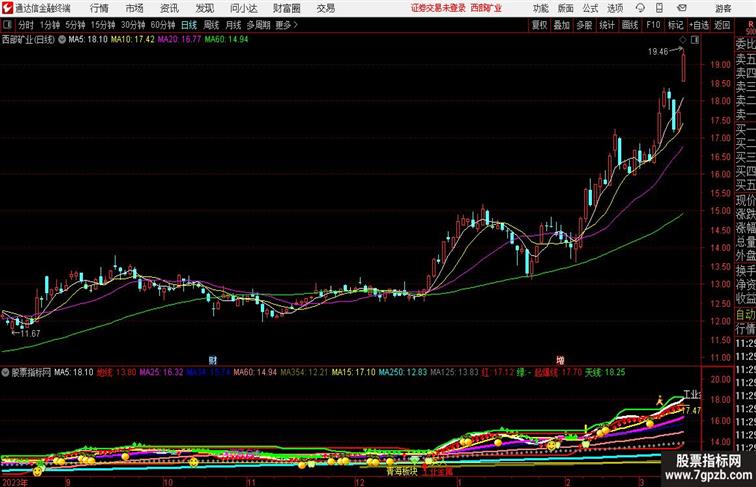Viewport: 756px width, 487px height.
Task: Click the red R badge in side panel
Action: point(750,24)
